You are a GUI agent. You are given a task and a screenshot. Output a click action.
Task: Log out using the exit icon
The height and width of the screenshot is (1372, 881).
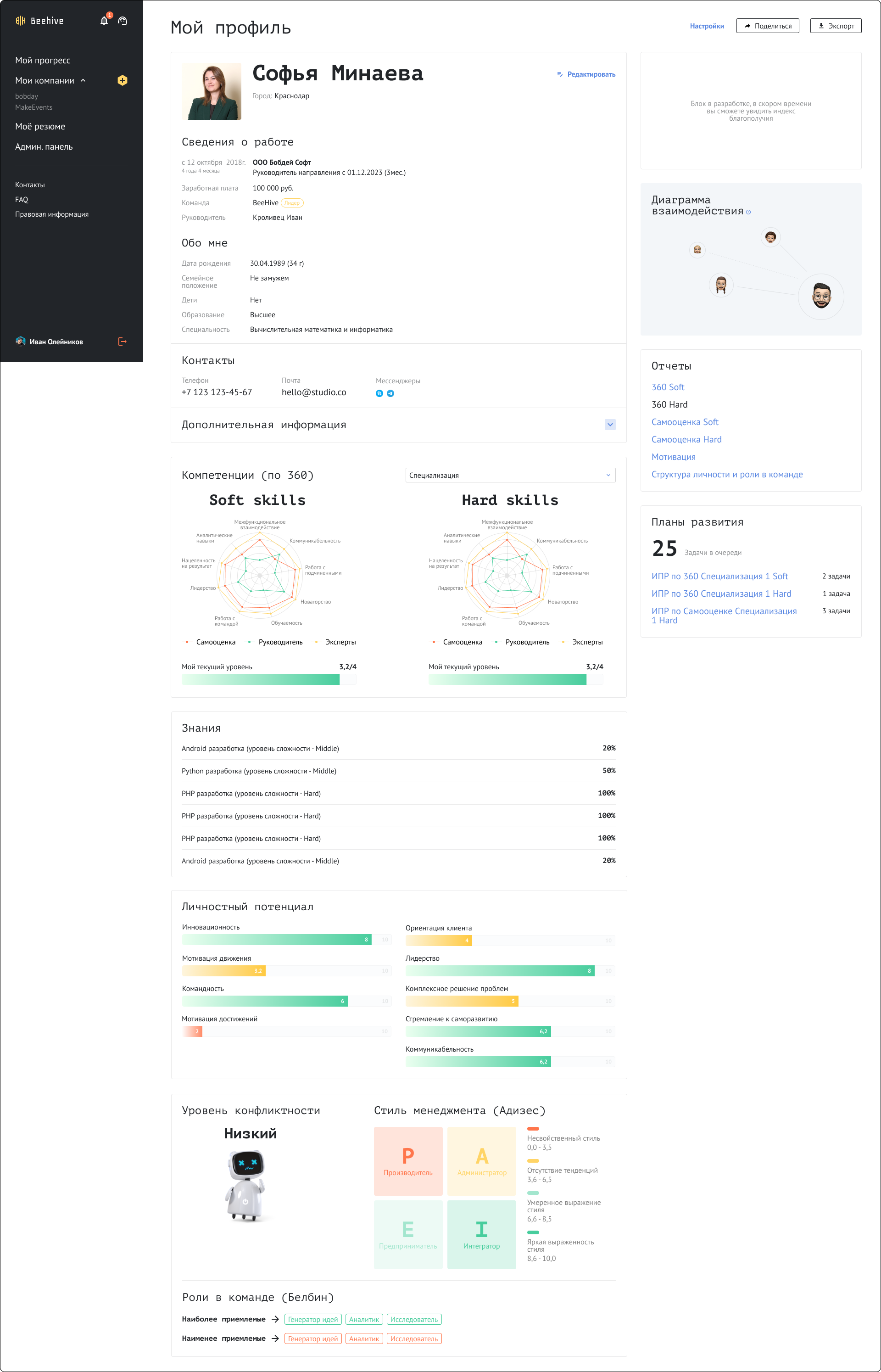tap(122, 341)
